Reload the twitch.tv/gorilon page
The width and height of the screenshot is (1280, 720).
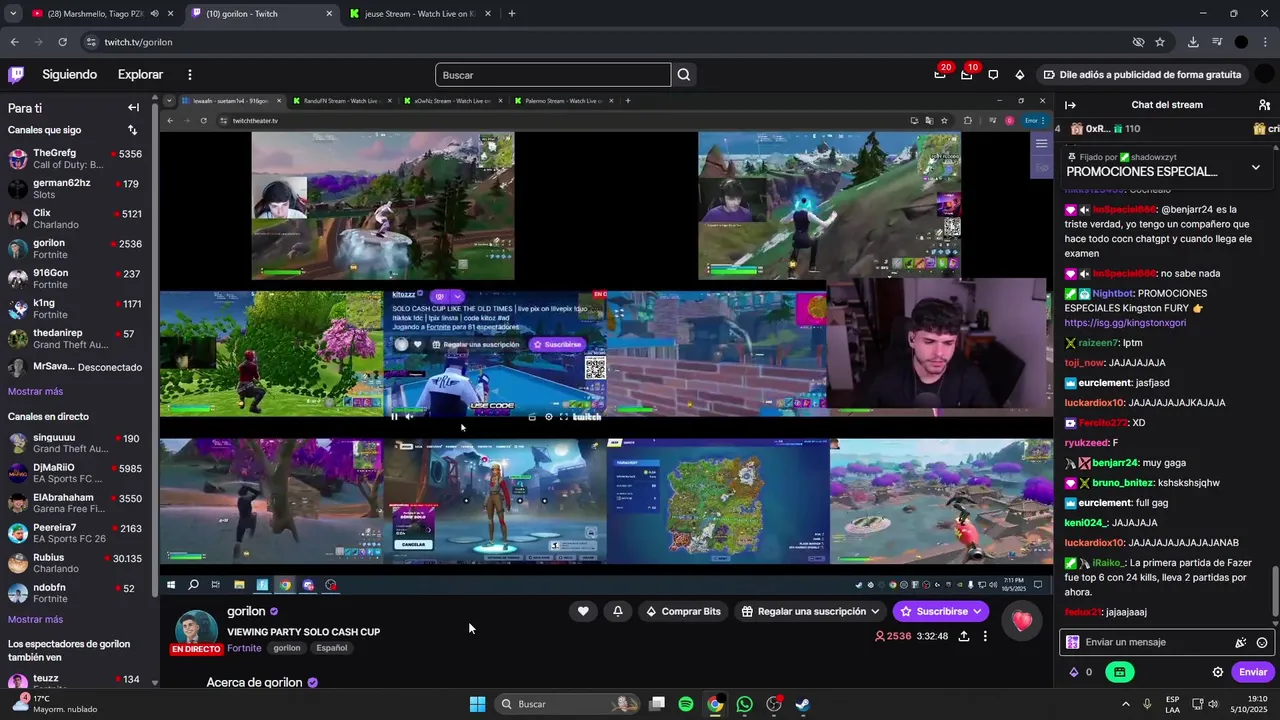[62, 42]
